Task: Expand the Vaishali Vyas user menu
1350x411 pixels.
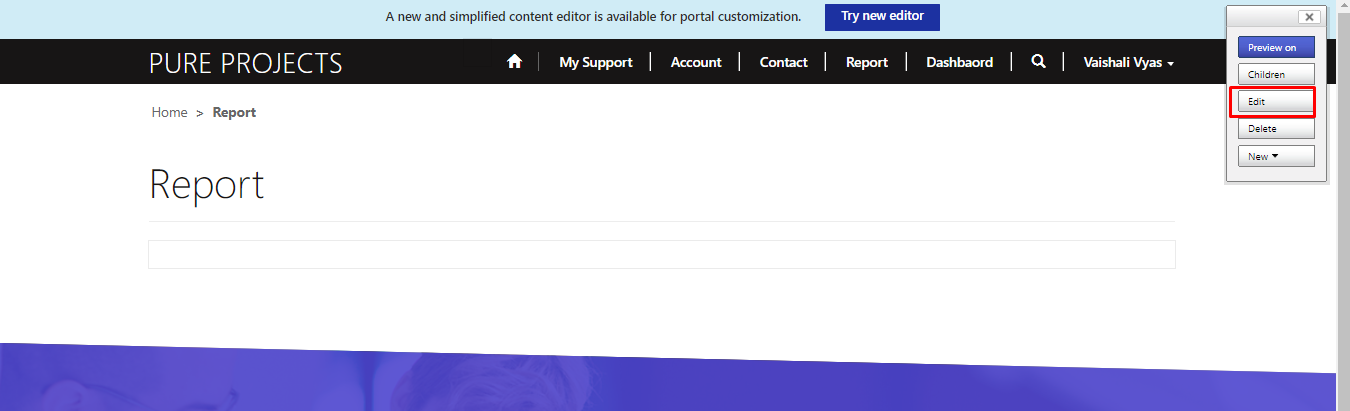Action: (1128, 62)
